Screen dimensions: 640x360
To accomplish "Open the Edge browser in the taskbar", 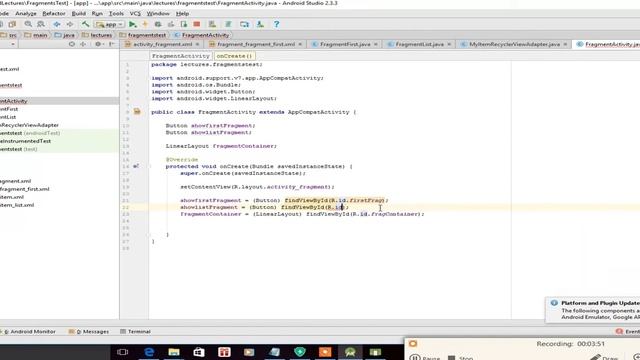I will pyautogui.click(x=149, y=352).
